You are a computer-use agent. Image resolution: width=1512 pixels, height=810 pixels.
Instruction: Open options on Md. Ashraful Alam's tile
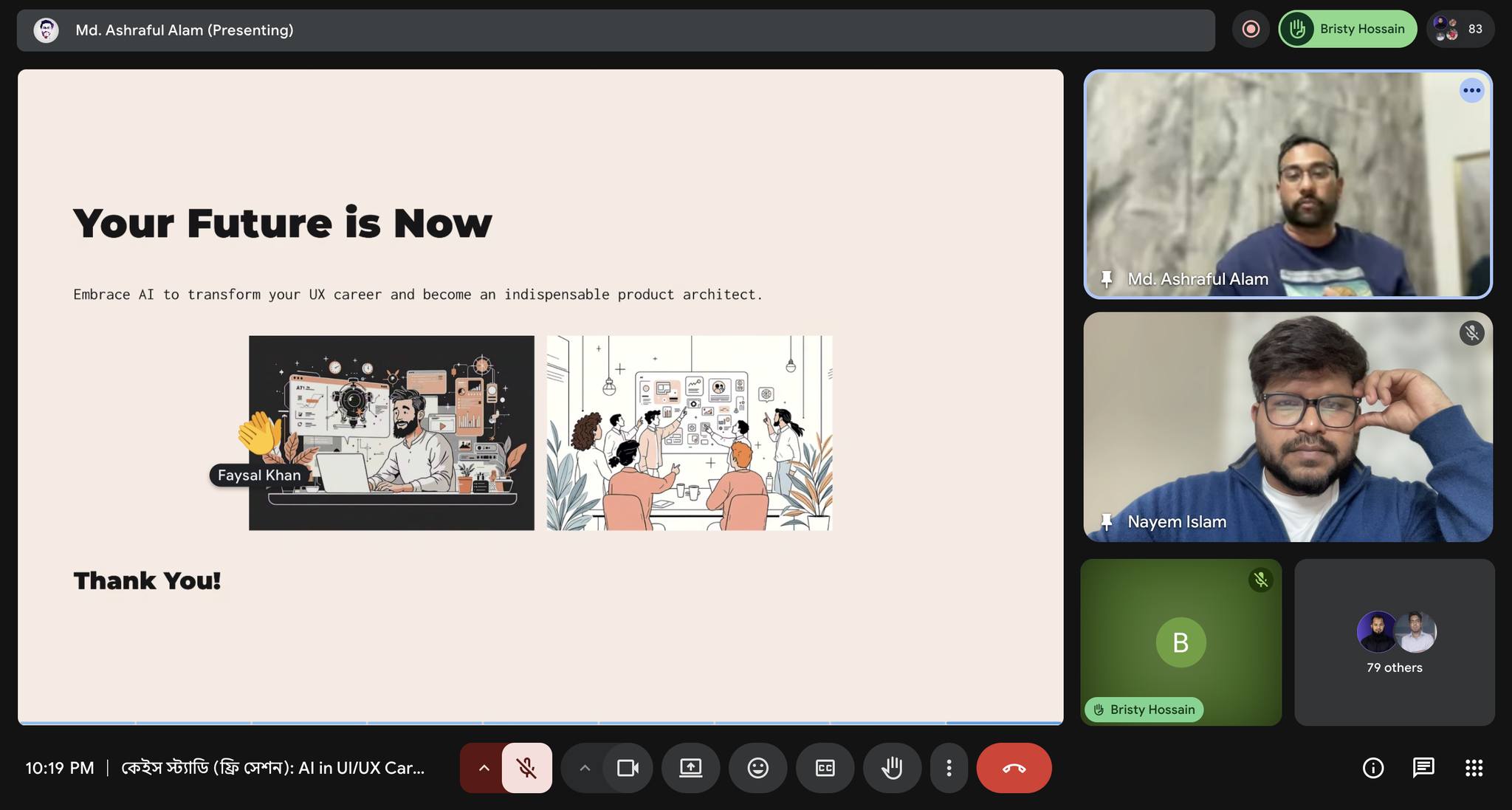click(1471, 91)
